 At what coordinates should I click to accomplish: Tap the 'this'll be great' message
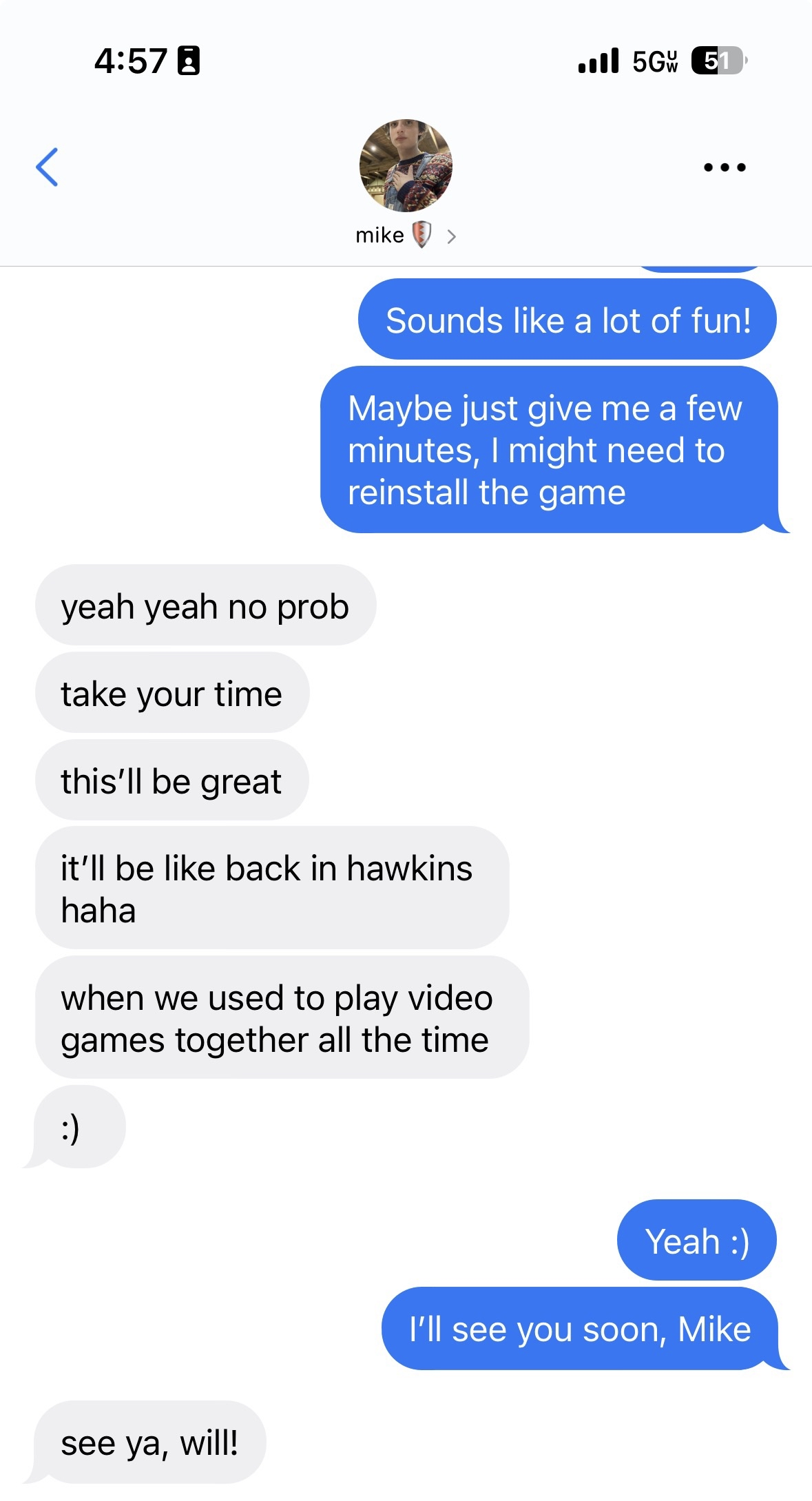171,780
